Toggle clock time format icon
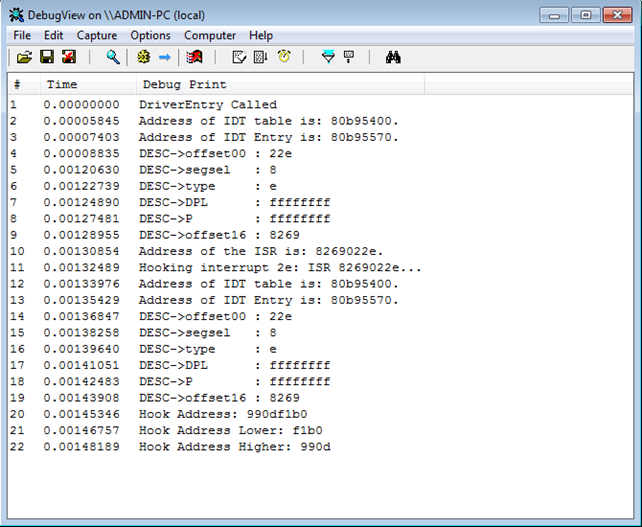This screenshot has height=527, width=642. 284,57
